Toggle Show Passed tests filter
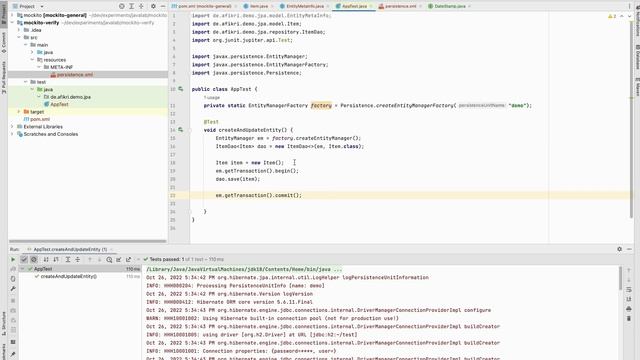 point(24,260)
